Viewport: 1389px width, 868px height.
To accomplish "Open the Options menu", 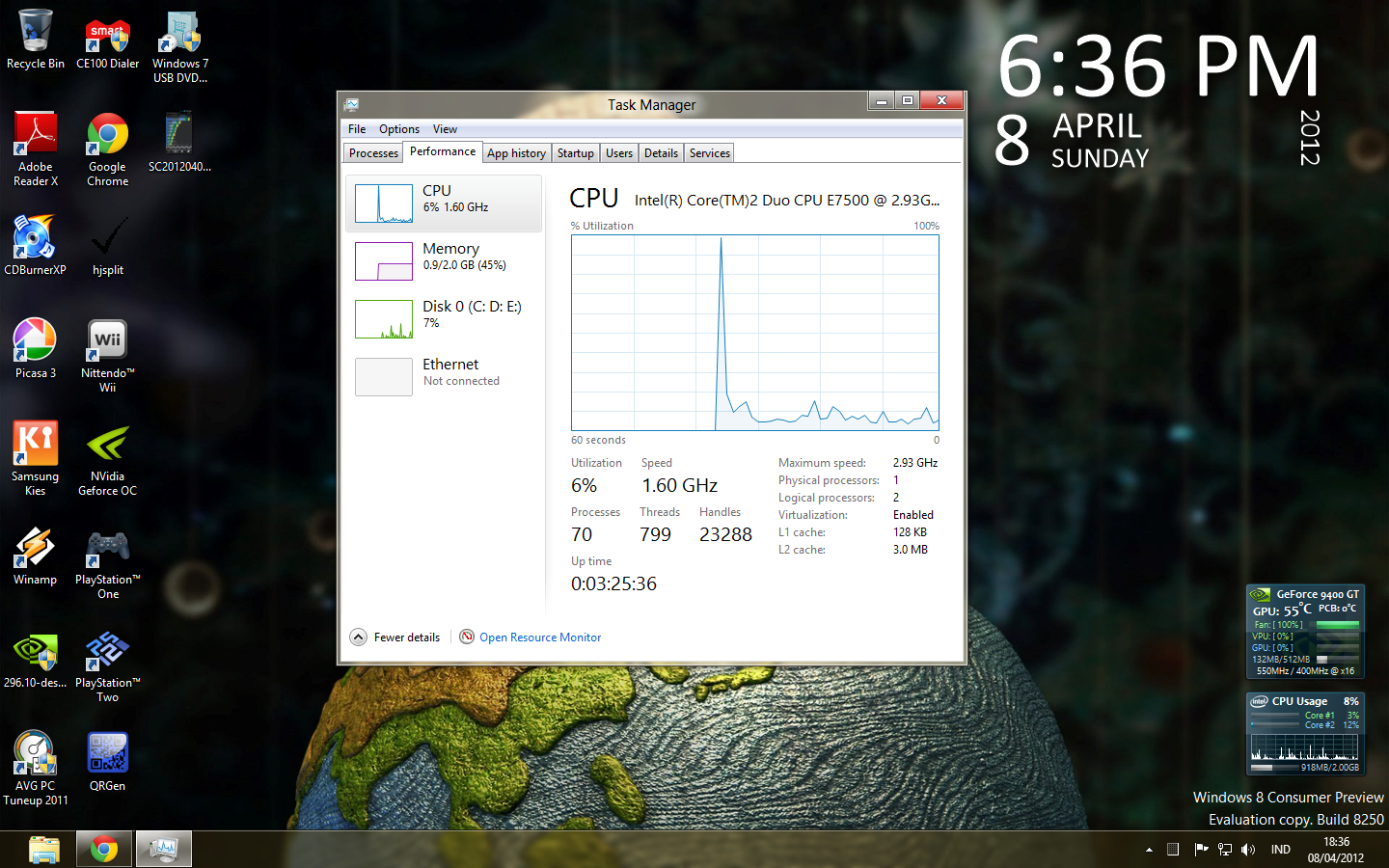I will point(398,128).
